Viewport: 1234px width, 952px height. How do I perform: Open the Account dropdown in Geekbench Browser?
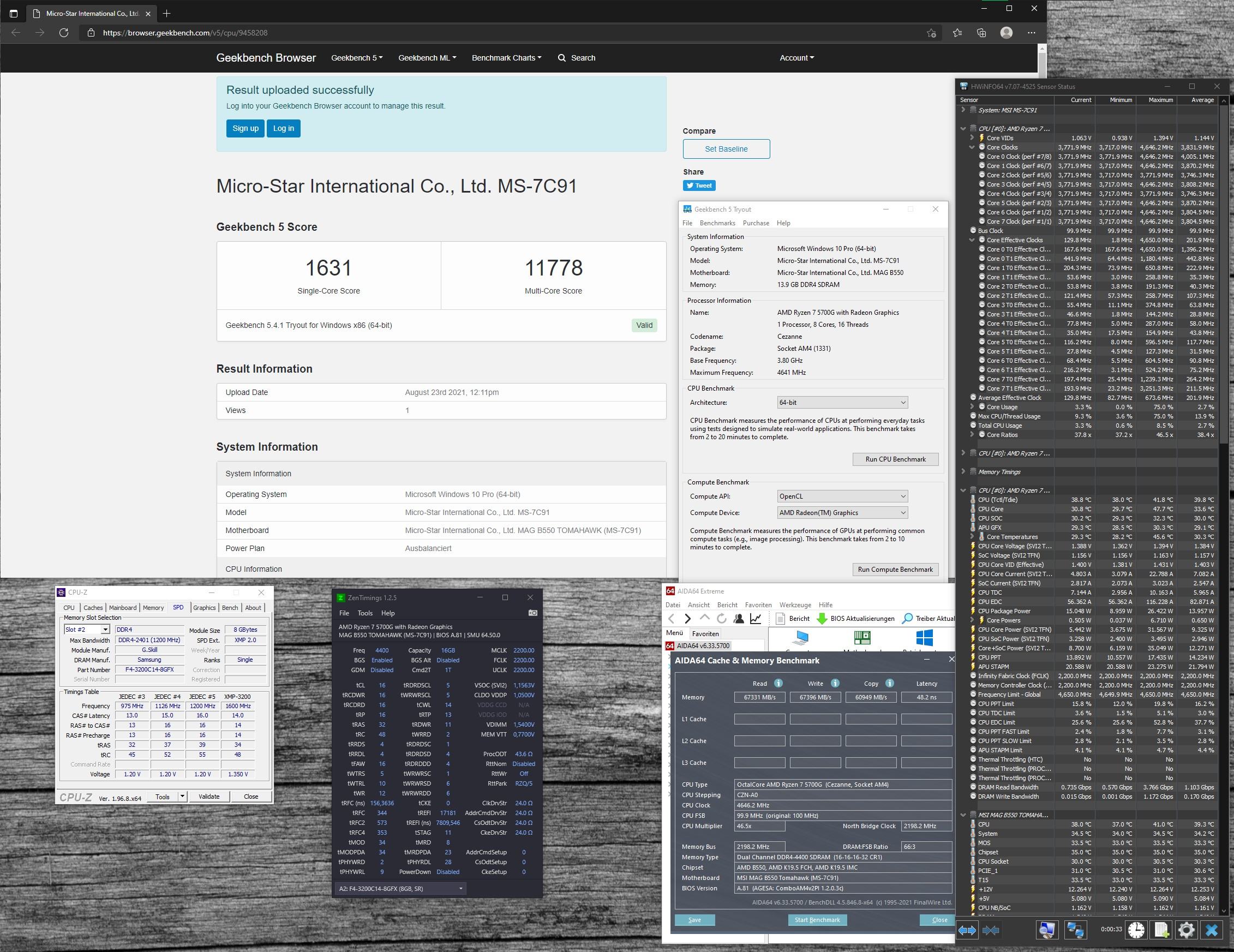[796, 58]
